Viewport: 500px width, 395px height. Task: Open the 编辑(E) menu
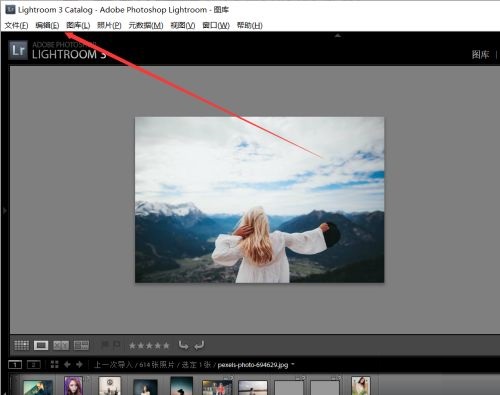point(47,25)
